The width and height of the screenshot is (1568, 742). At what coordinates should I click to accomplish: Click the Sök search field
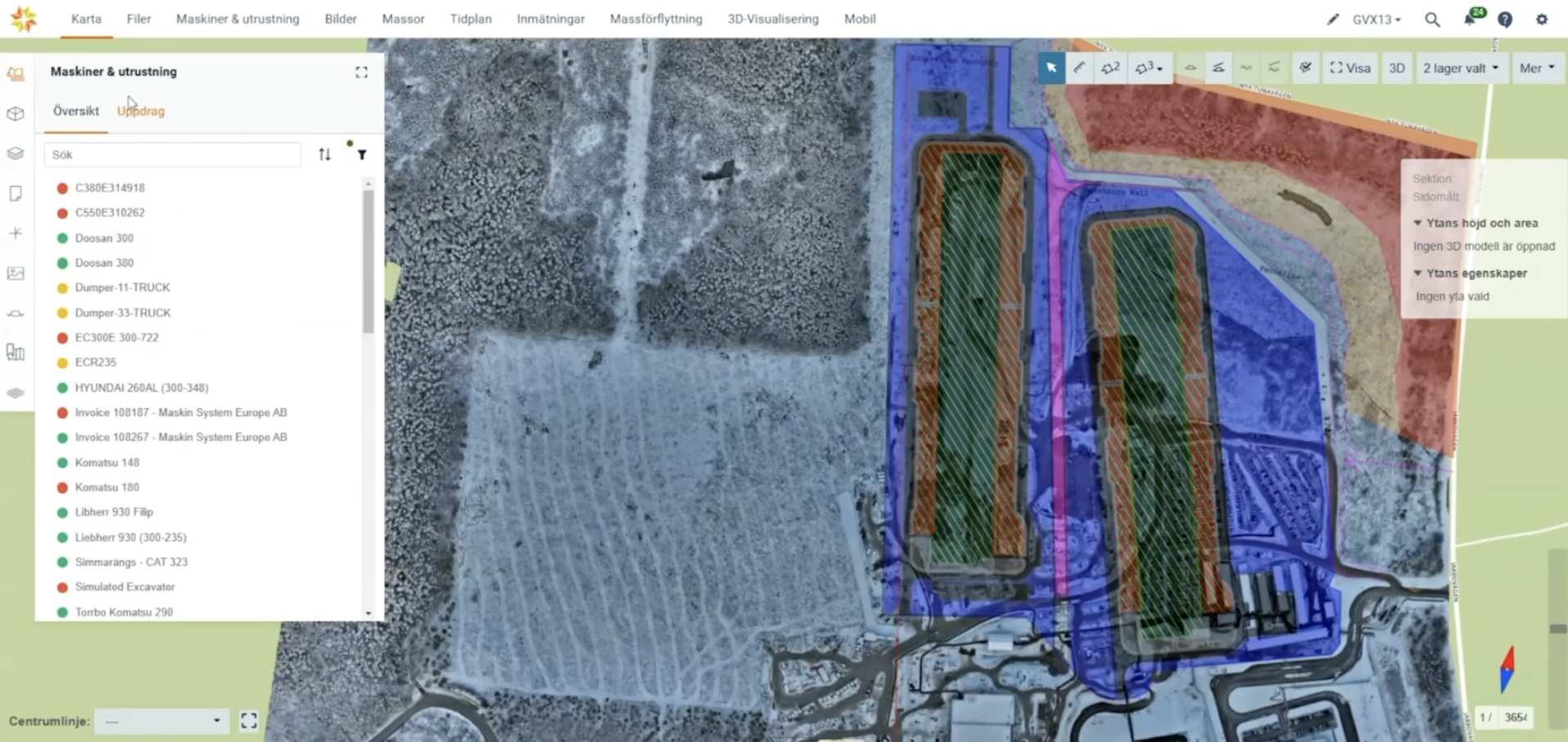coord(172,154)
